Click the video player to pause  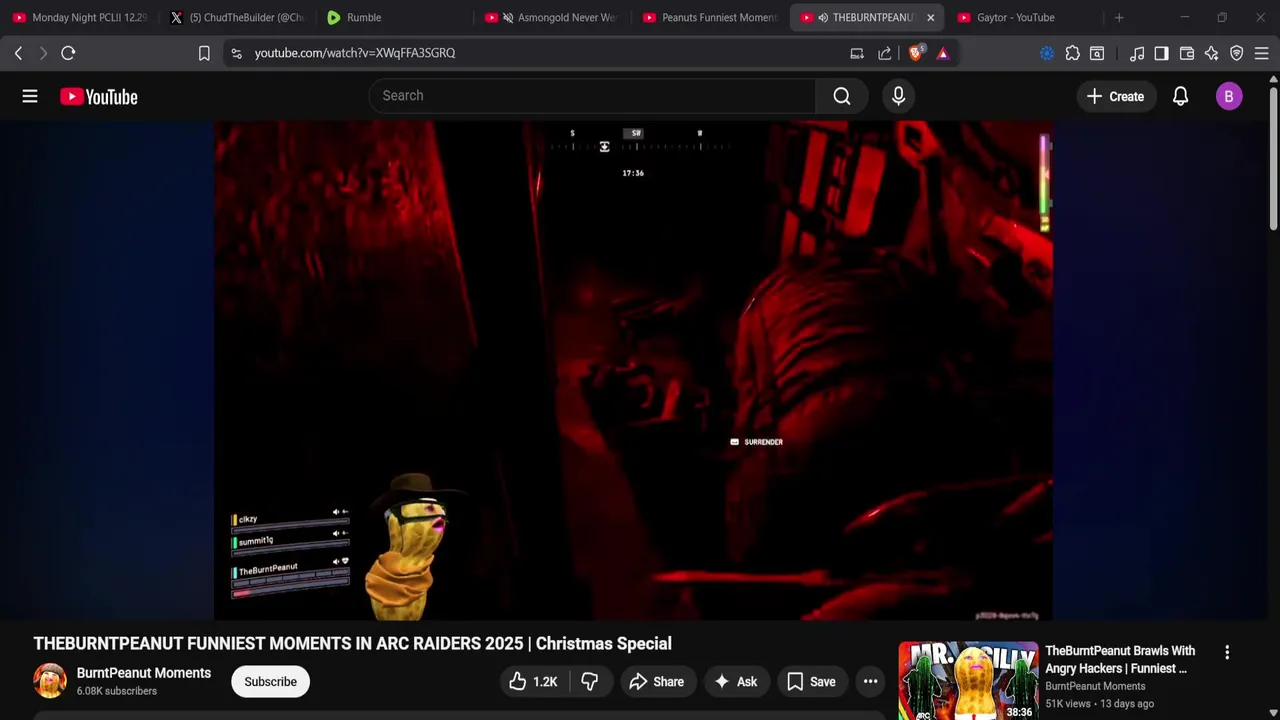(633, 370)
